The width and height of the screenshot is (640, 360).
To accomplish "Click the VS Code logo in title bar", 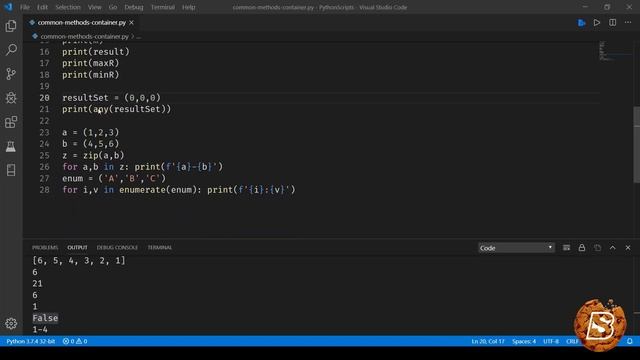I will [x=9, y=7].
